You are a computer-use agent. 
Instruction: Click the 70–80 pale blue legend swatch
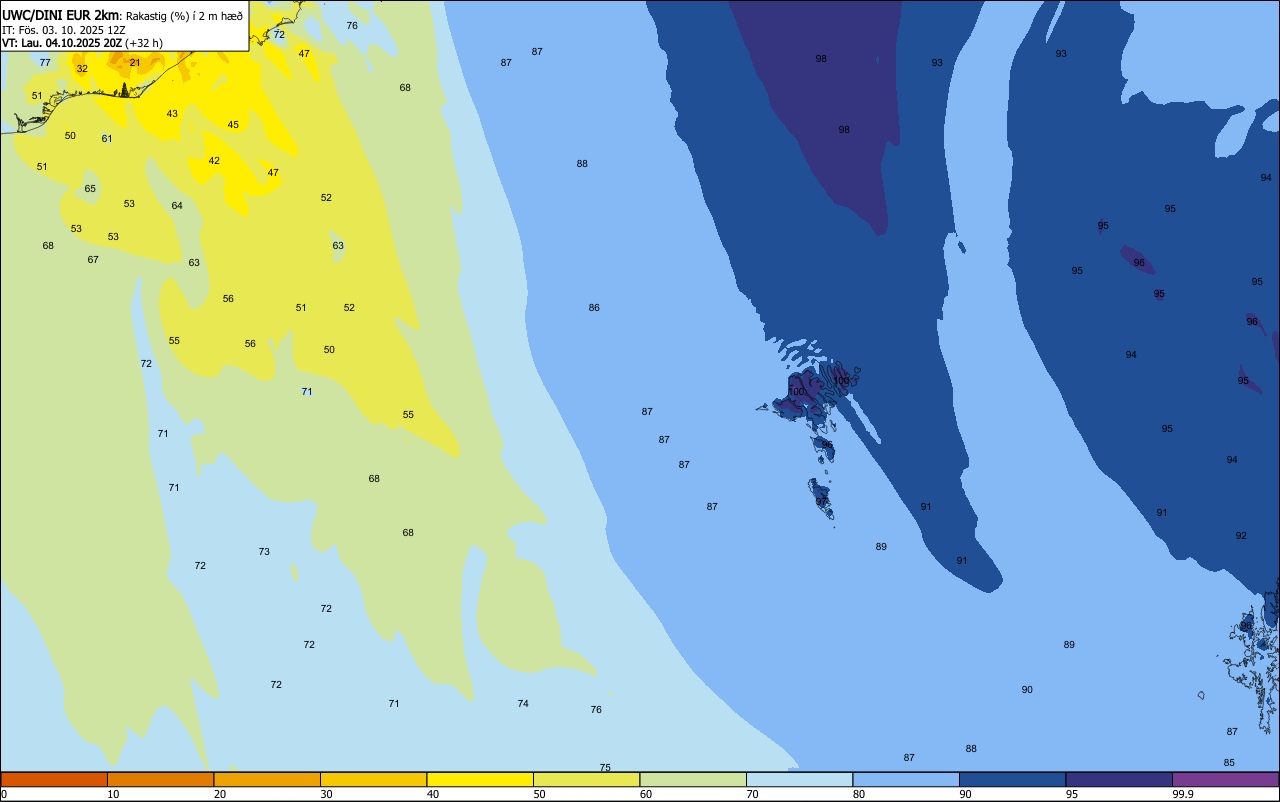[x=799, y=779]
